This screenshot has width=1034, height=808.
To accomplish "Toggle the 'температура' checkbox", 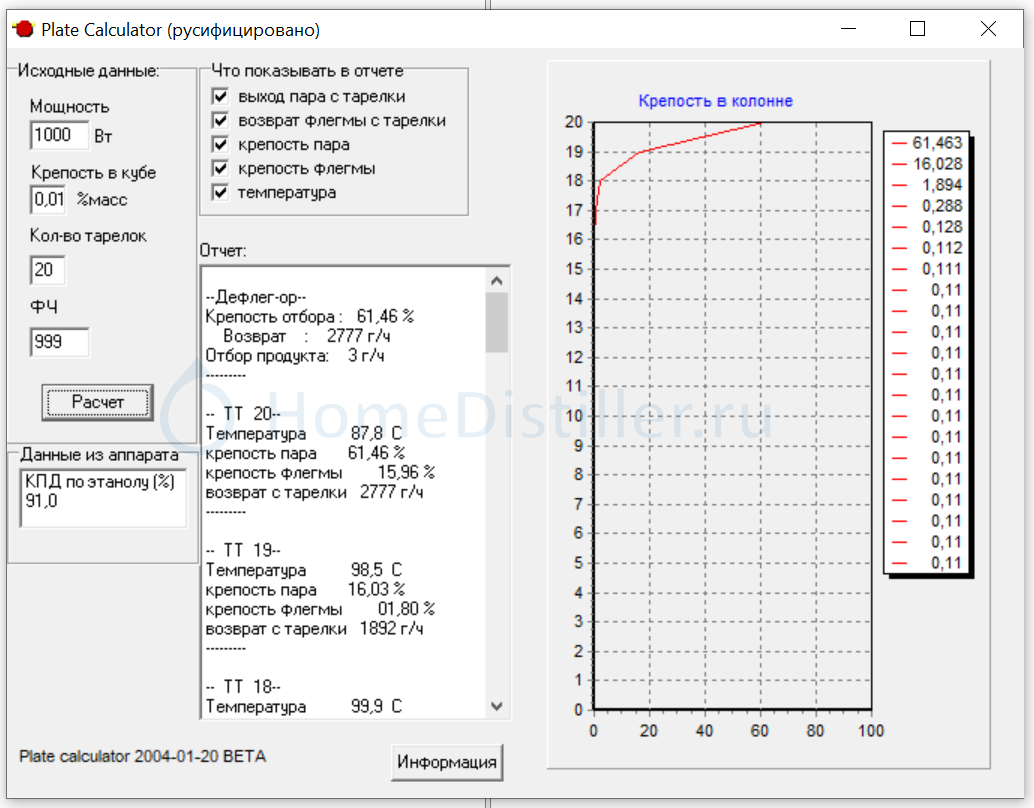I will coord(221,193).
